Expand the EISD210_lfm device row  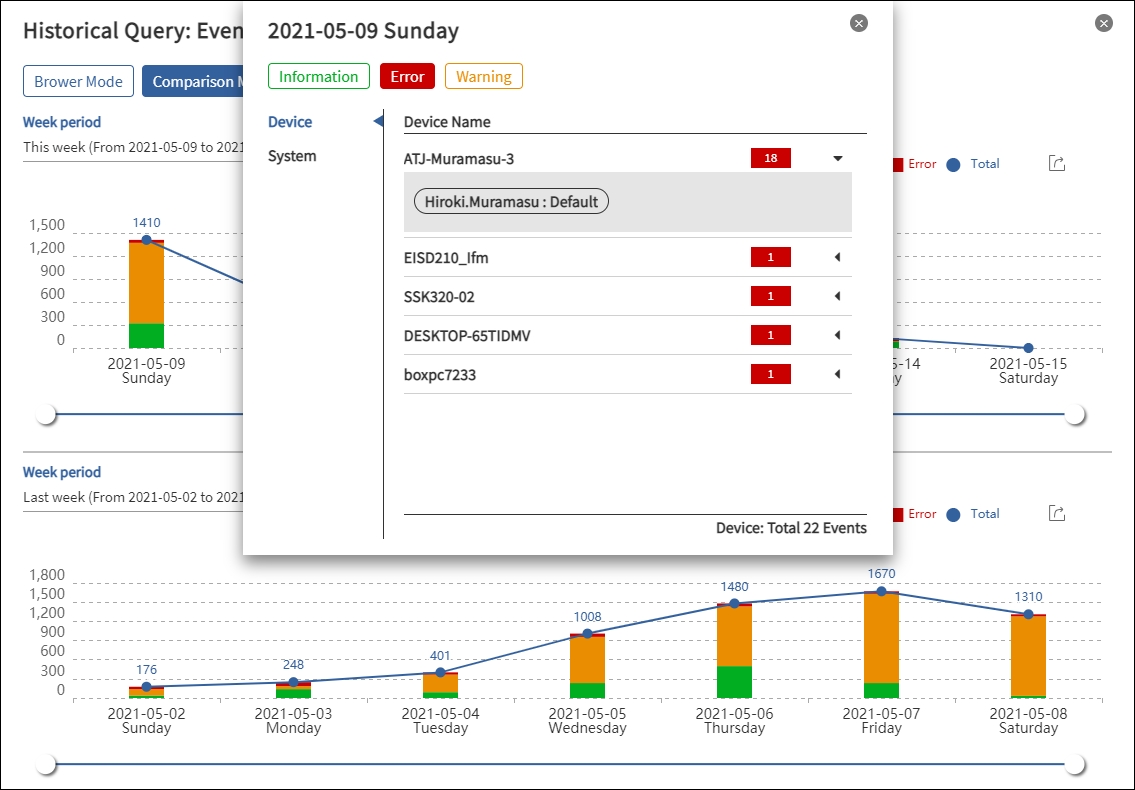coord(837,258)
